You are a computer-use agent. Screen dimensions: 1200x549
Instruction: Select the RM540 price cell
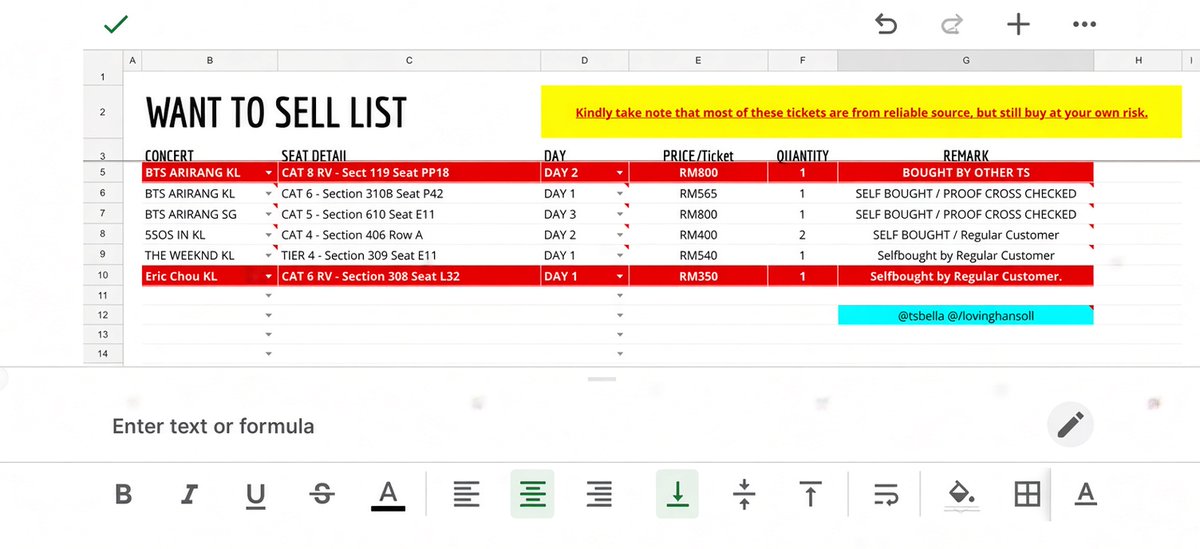click(x=698, y=256)
